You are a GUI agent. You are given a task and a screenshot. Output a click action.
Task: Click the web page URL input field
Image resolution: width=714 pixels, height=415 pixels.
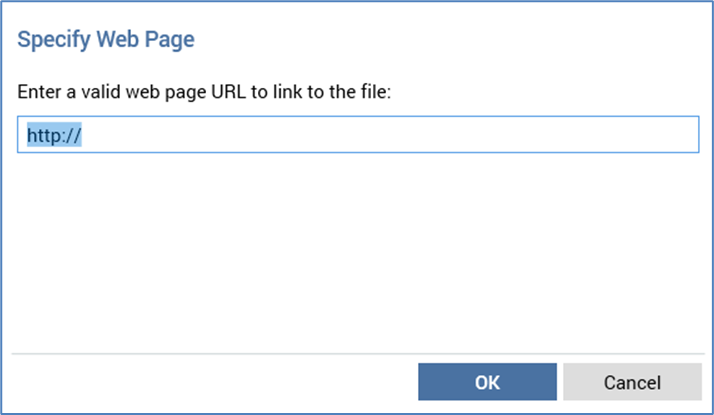tap(358, 135)
